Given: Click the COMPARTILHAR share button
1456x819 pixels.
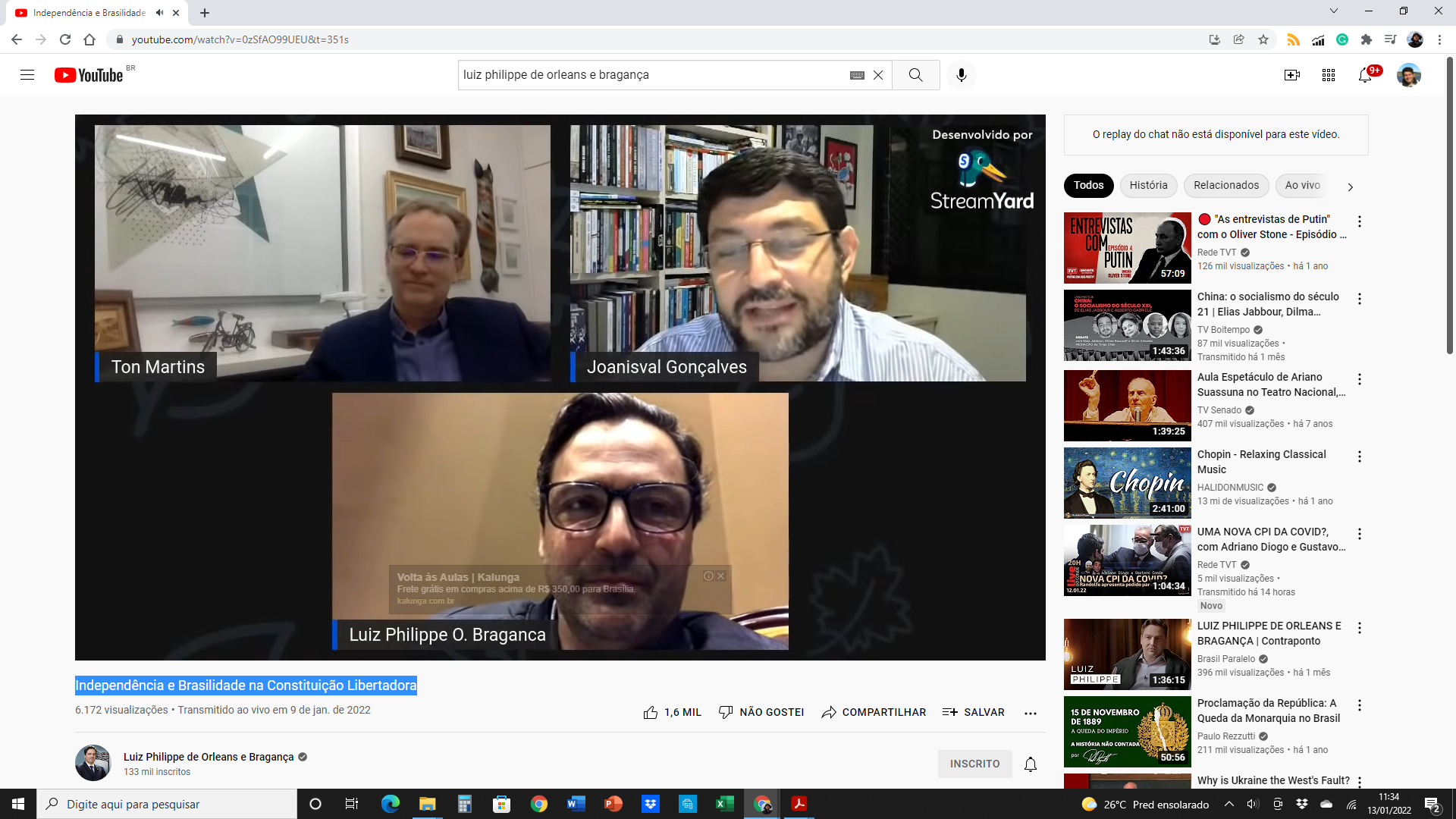Looking at the screenshot, I should tap(874, 712).
